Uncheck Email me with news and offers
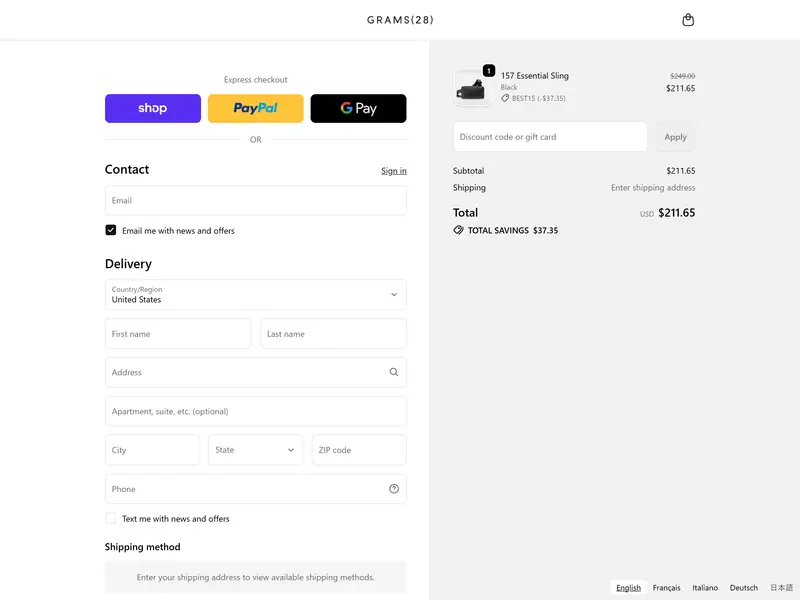 [111, 230]
